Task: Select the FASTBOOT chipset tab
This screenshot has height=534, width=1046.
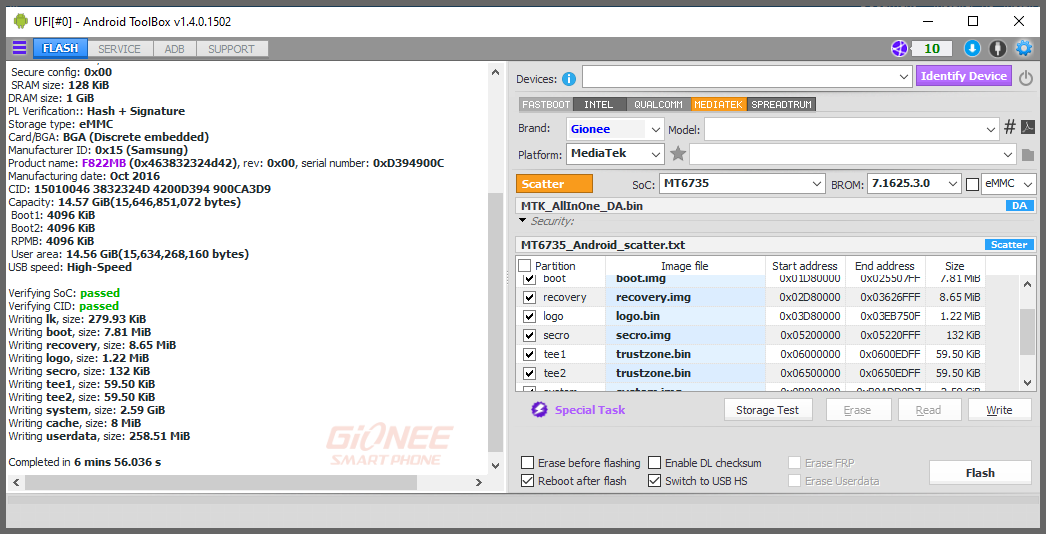Action: click(546, 104)
